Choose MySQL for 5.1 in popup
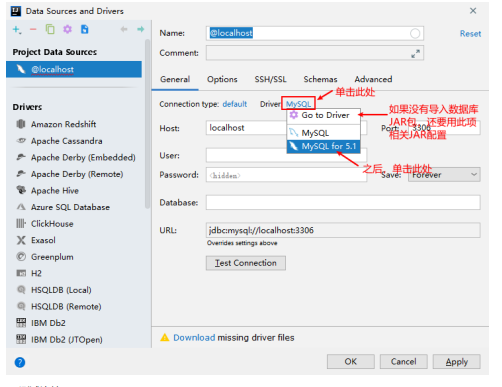 click(323, 146)
